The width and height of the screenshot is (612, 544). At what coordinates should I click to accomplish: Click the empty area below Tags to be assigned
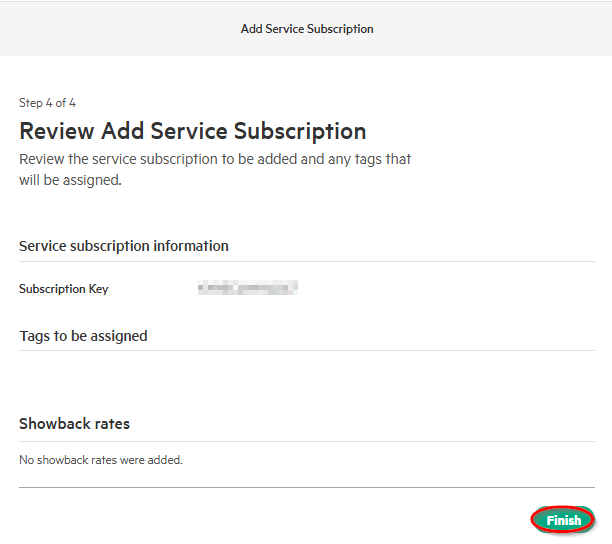(300, 378)
